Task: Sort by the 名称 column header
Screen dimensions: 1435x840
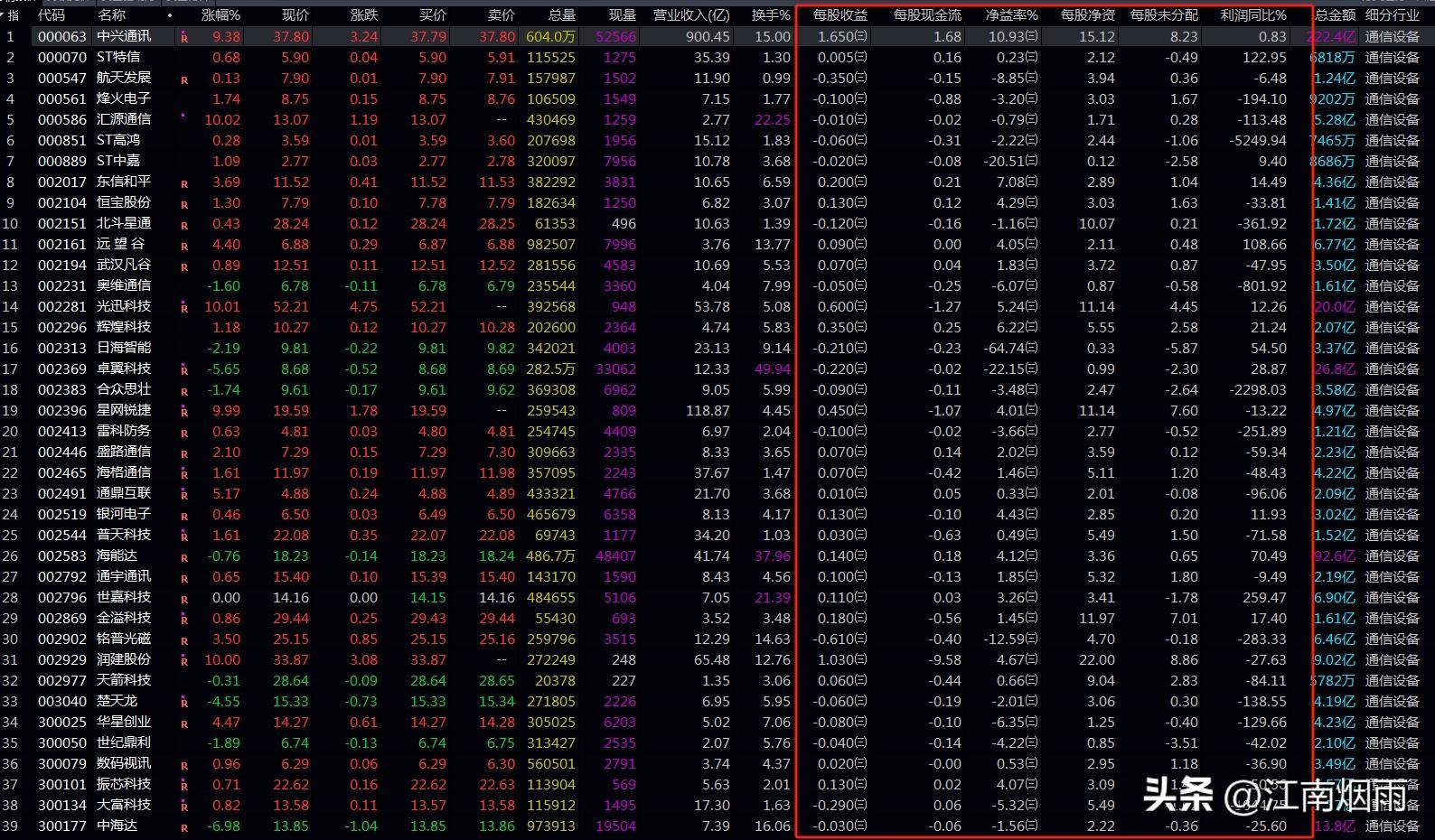Action: [x=112, y=15]
